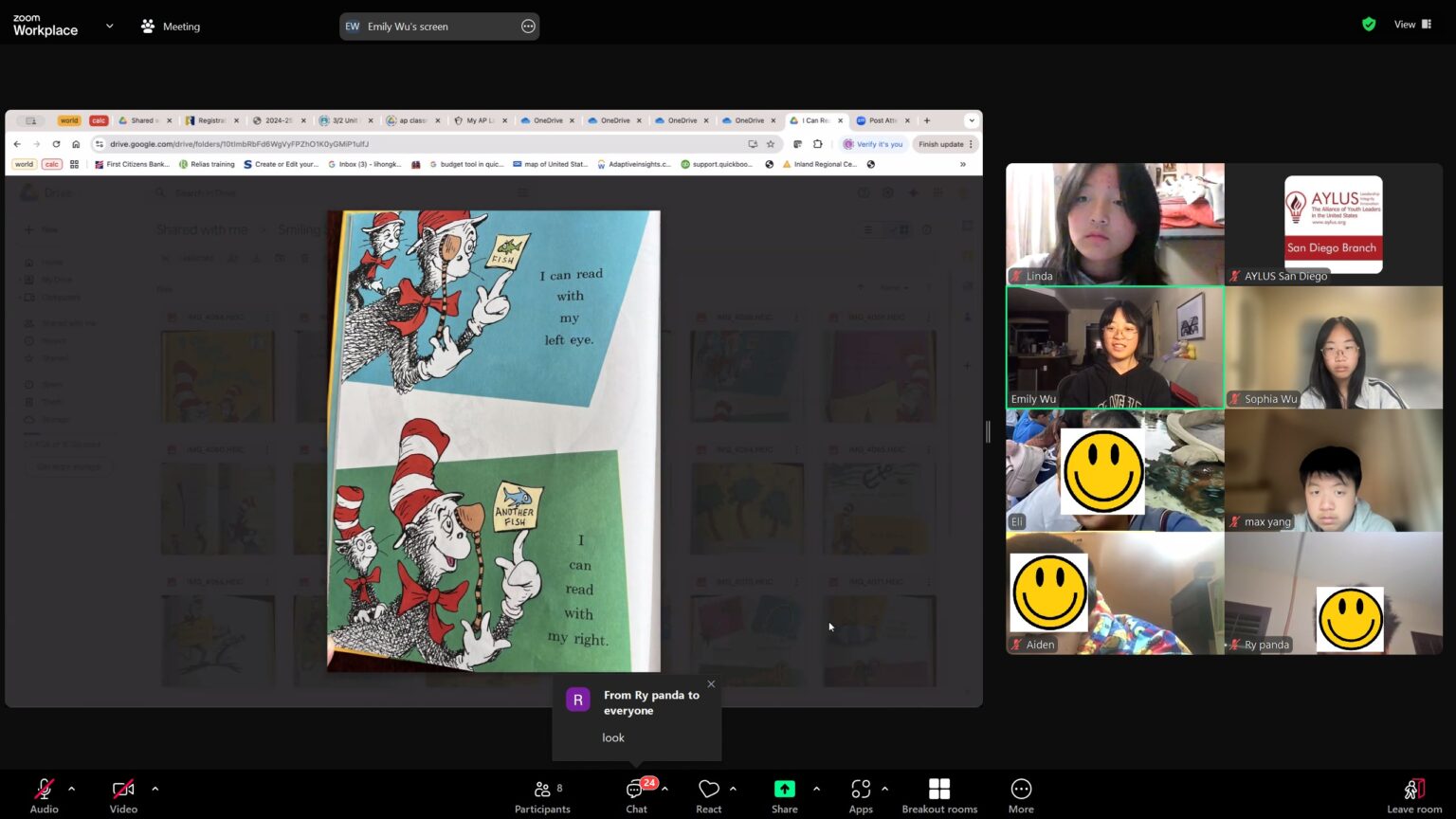Expand chat options arrow next to Chat
Screen dimensions: 1456x819
pyautogui.click(x=664, y=789)
